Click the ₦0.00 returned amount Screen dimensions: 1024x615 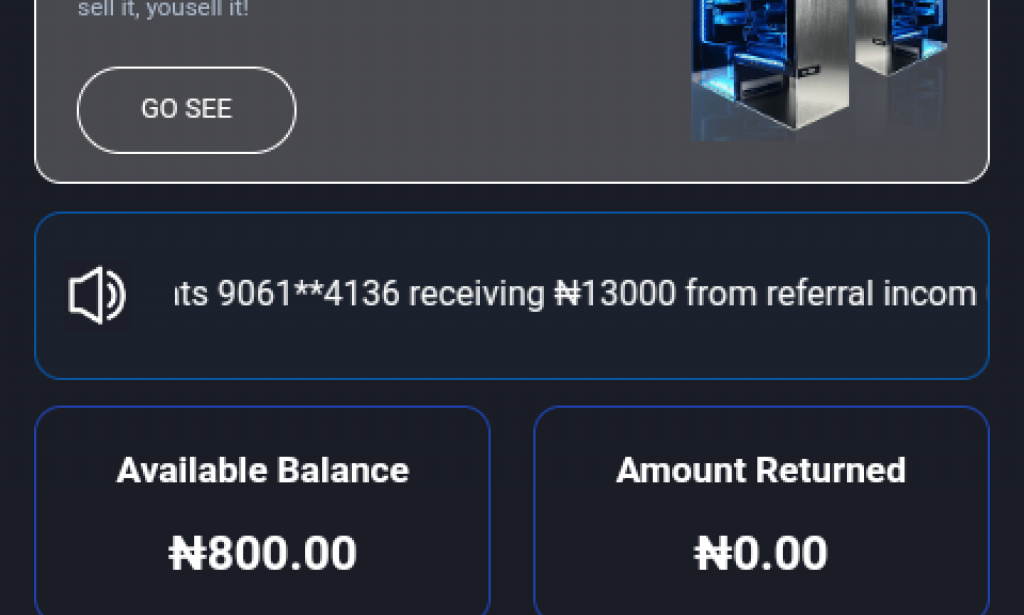[x=761, y=553]
